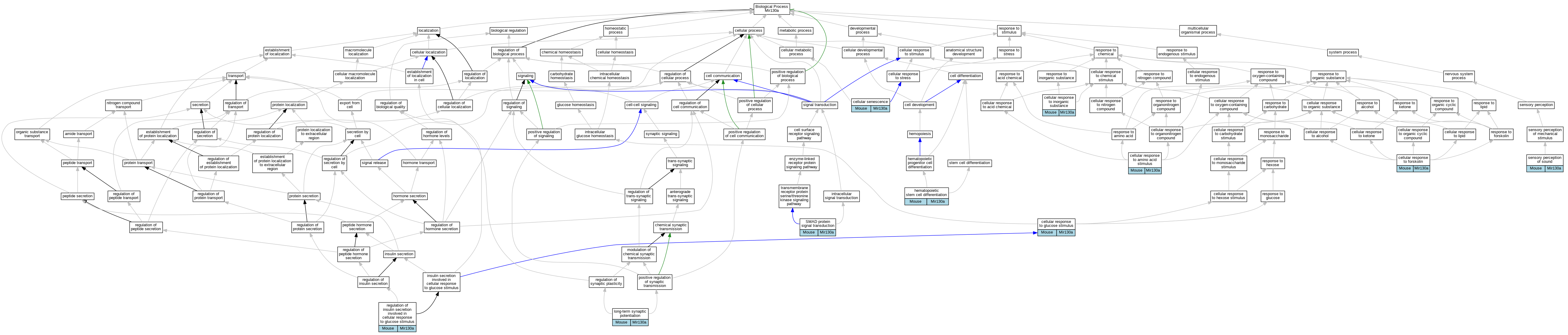Click the root node Biological Process Mir130a
The image size is (1568, 335).
(x=771, y=8)
